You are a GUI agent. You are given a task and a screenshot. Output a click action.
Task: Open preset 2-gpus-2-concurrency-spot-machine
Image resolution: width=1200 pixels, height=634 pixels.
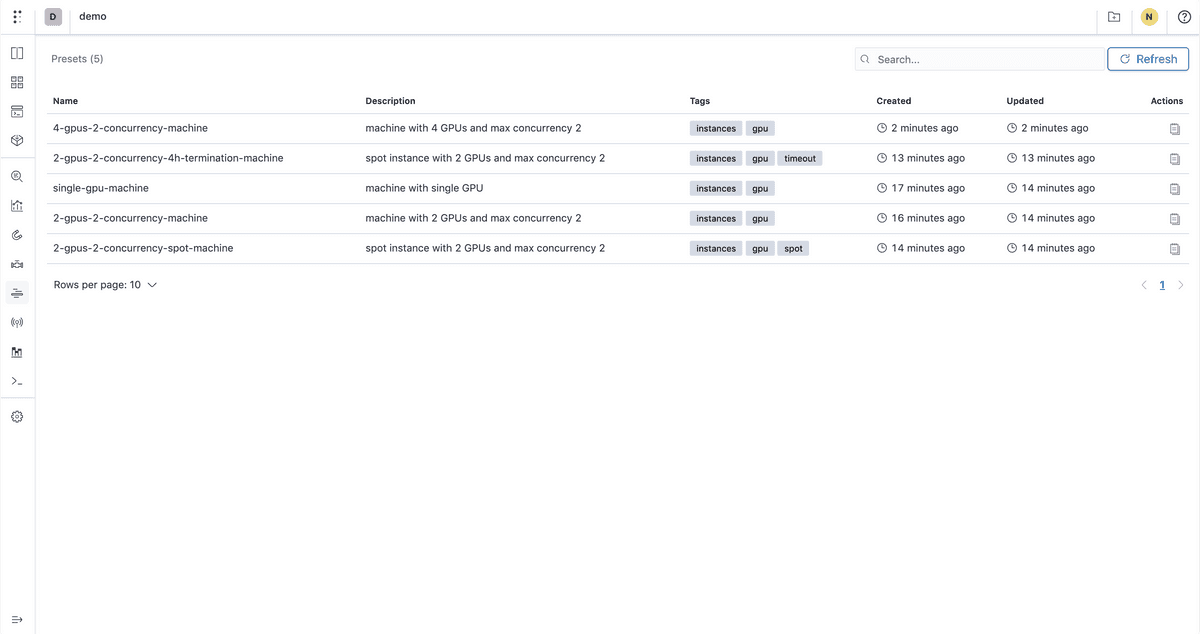coord(143,248)
